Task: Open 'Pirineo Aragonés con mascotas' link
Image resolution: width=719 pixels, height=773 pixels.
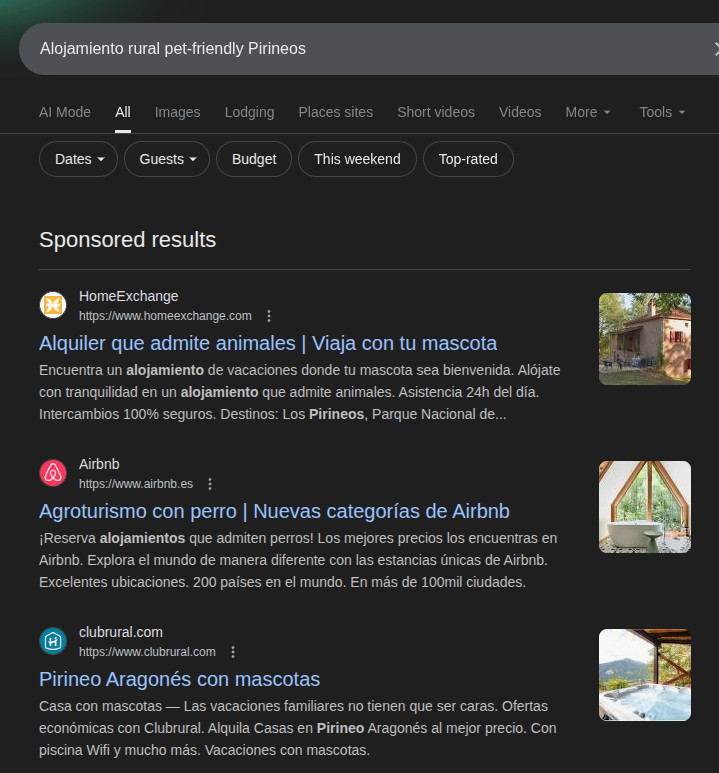Action: [180, 679]
